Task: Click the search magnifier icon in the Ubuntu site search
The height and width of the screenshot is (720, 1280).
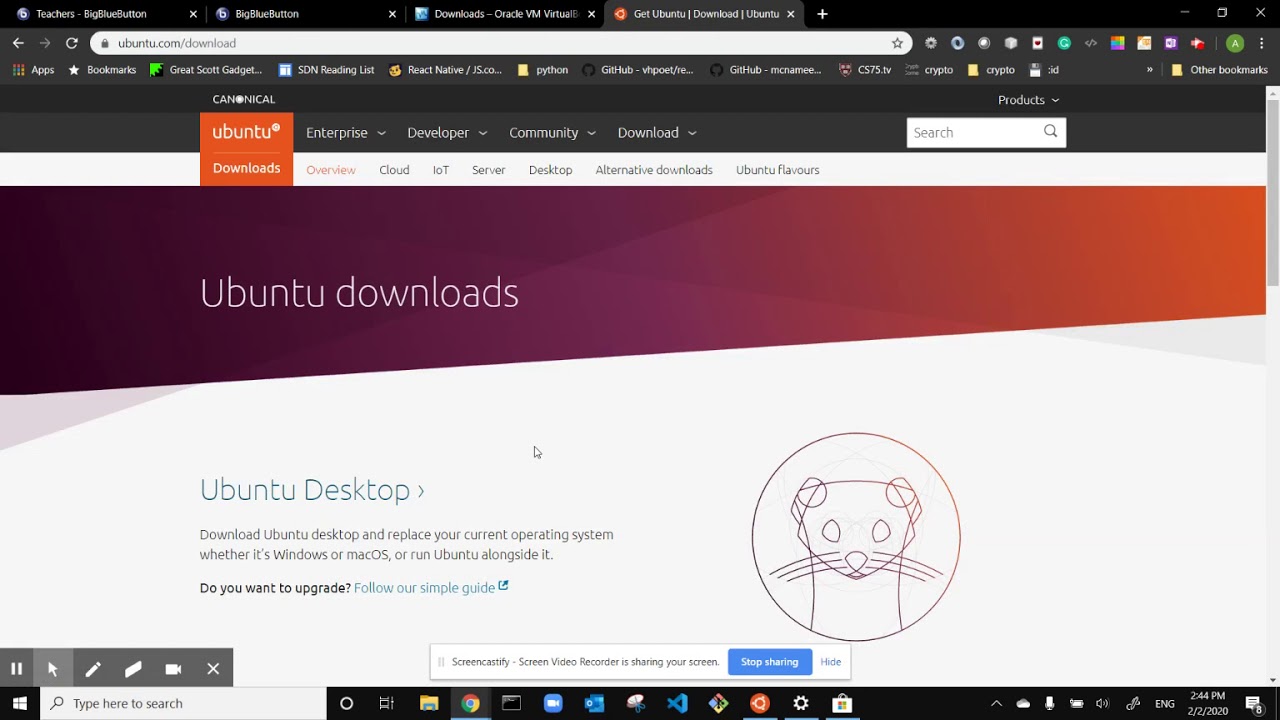Action: pyautogui.click(x=1050, y=132)
